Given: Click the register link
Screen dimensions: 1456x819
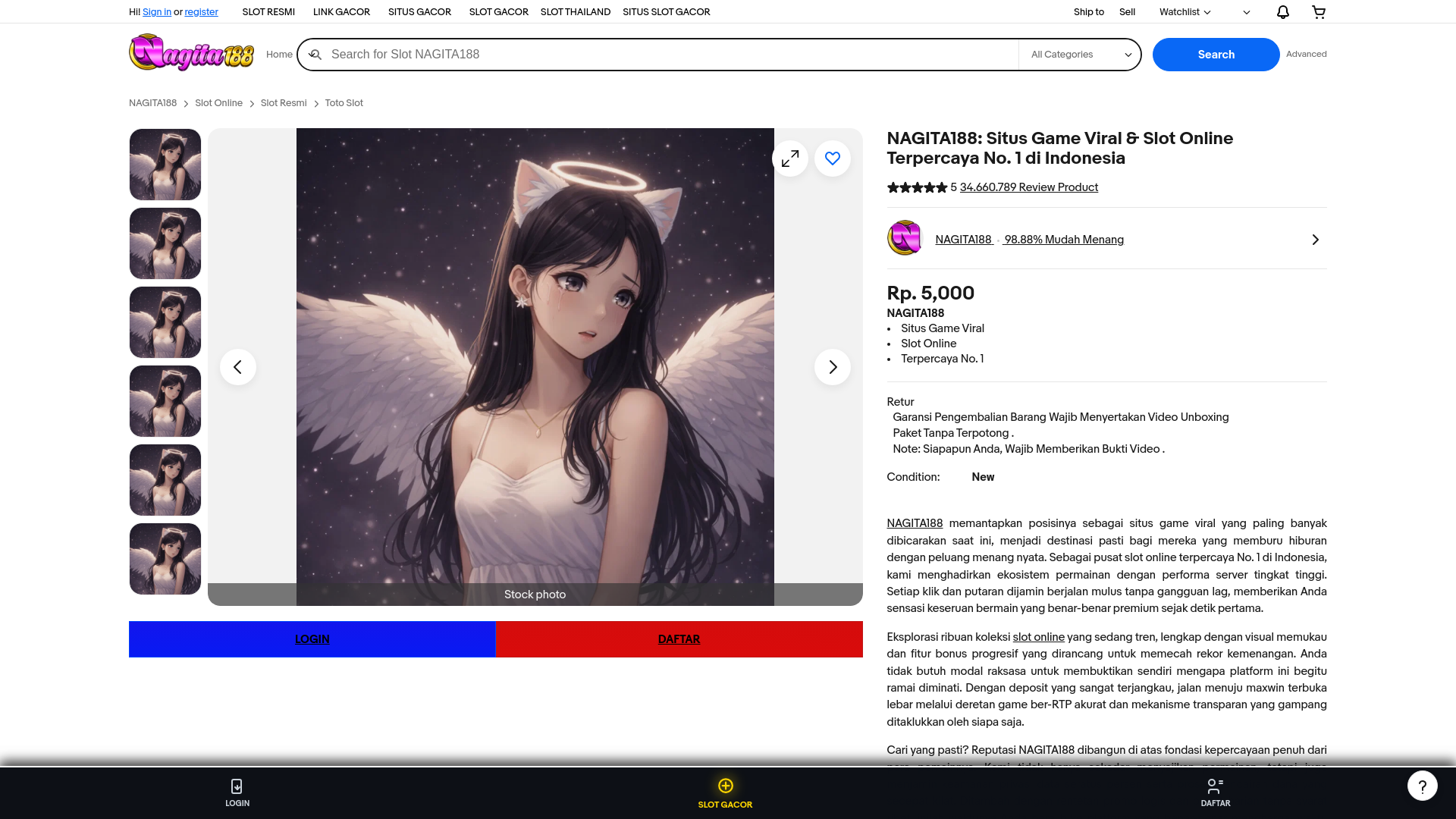Looking at the screenshot, I should [x=201, y=12].
